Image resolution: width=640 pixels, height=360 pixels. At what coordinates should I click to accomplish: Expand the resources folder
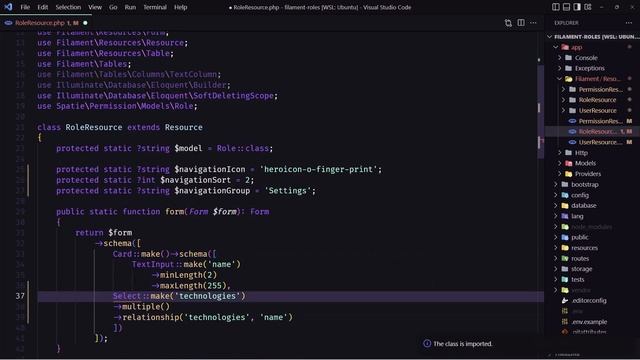pyautogui.click(x=556, y=248)
